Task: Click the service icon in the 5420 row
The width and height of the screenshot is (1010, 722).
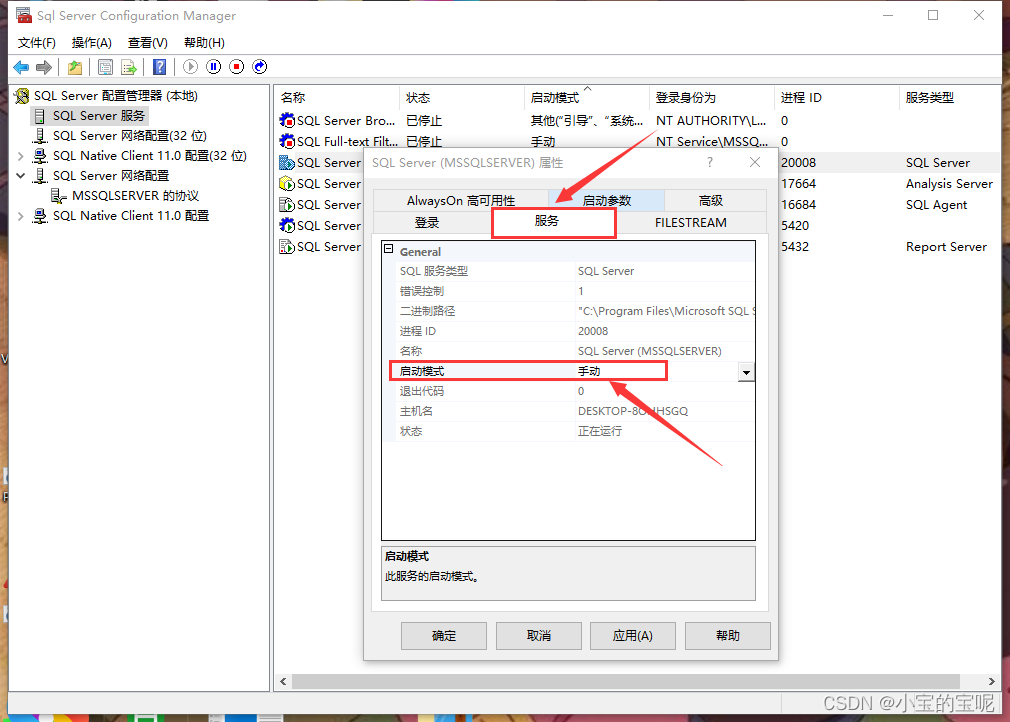Action: pyautogui.click(x=287, y=225)
